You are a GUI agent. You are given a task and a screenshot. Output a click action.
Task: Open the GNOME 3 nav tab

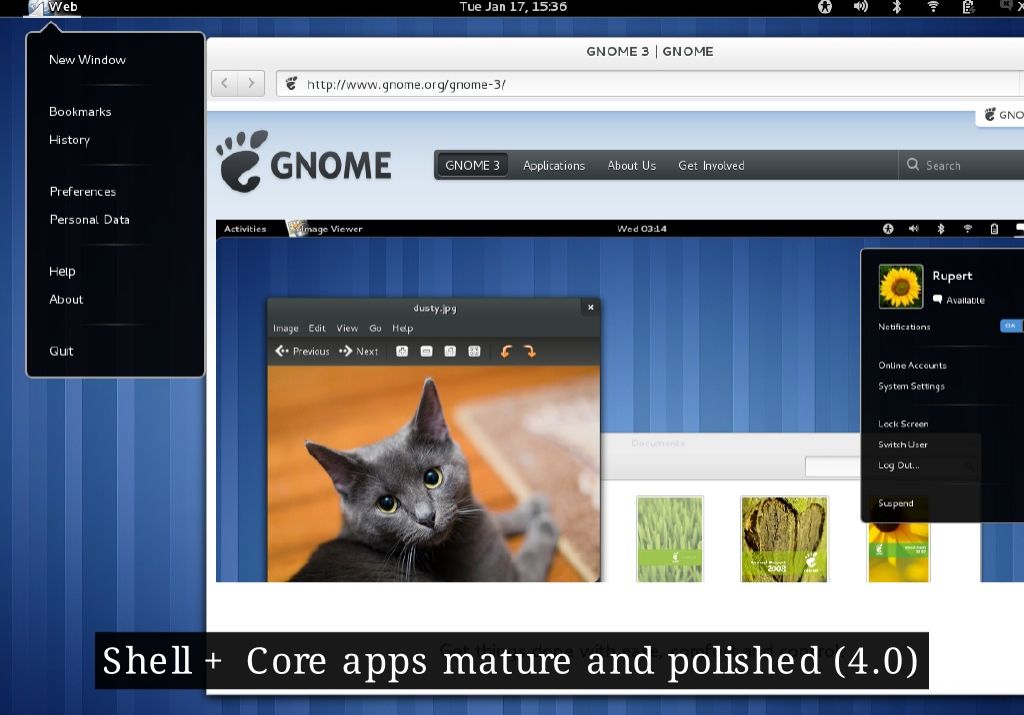[x=472, y=165]
